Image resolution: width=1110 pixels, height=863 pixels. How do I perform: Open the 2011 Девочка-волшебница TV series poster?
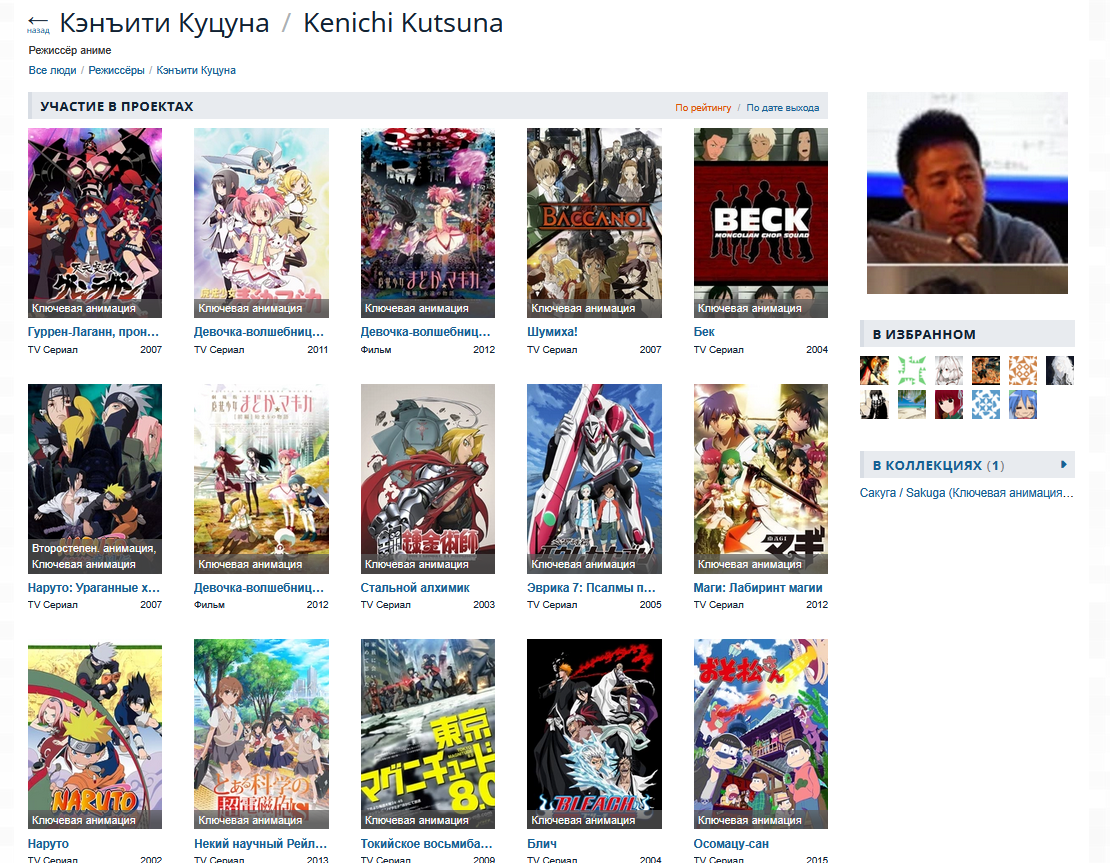coord(261,222)
